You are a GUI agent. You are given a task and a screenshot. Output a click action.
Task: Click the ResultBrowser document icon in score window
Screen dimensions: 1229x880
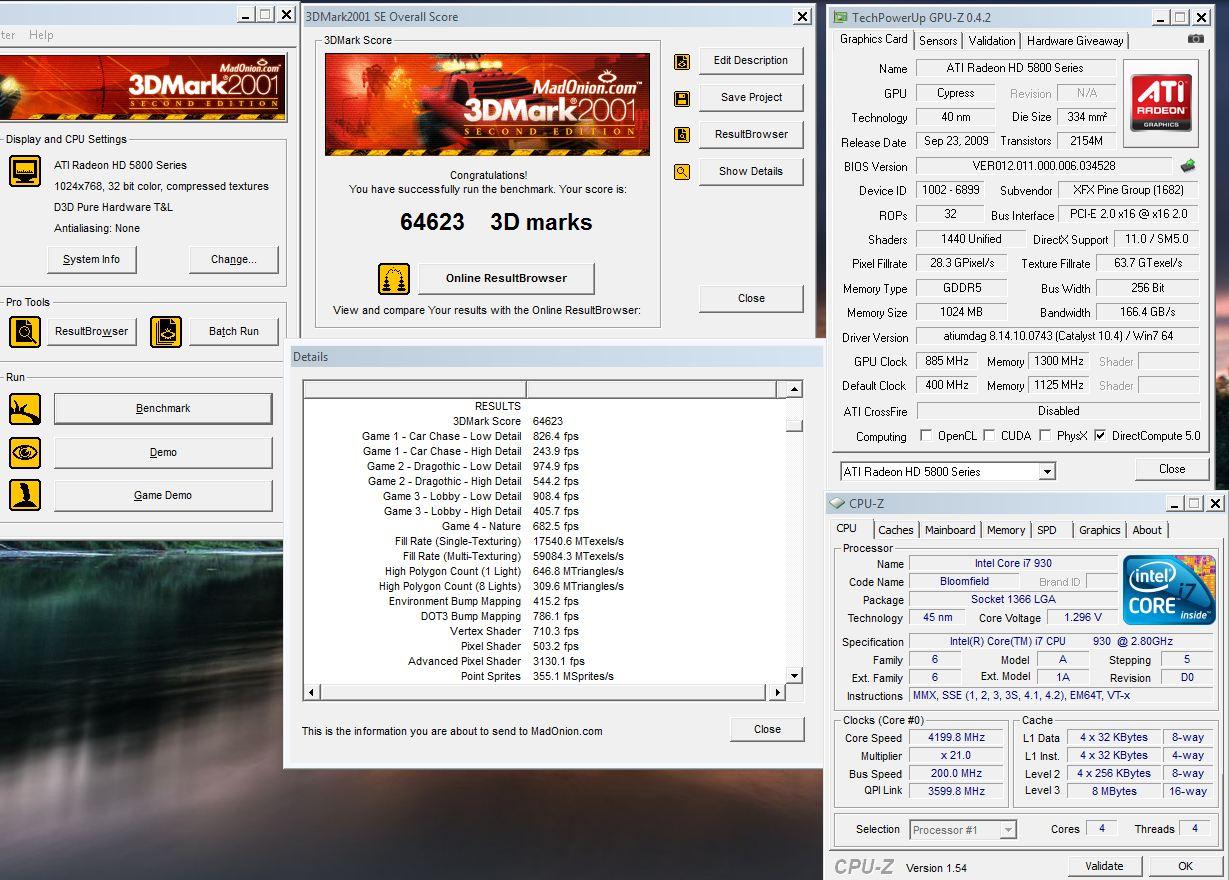[x=682, y=135]
